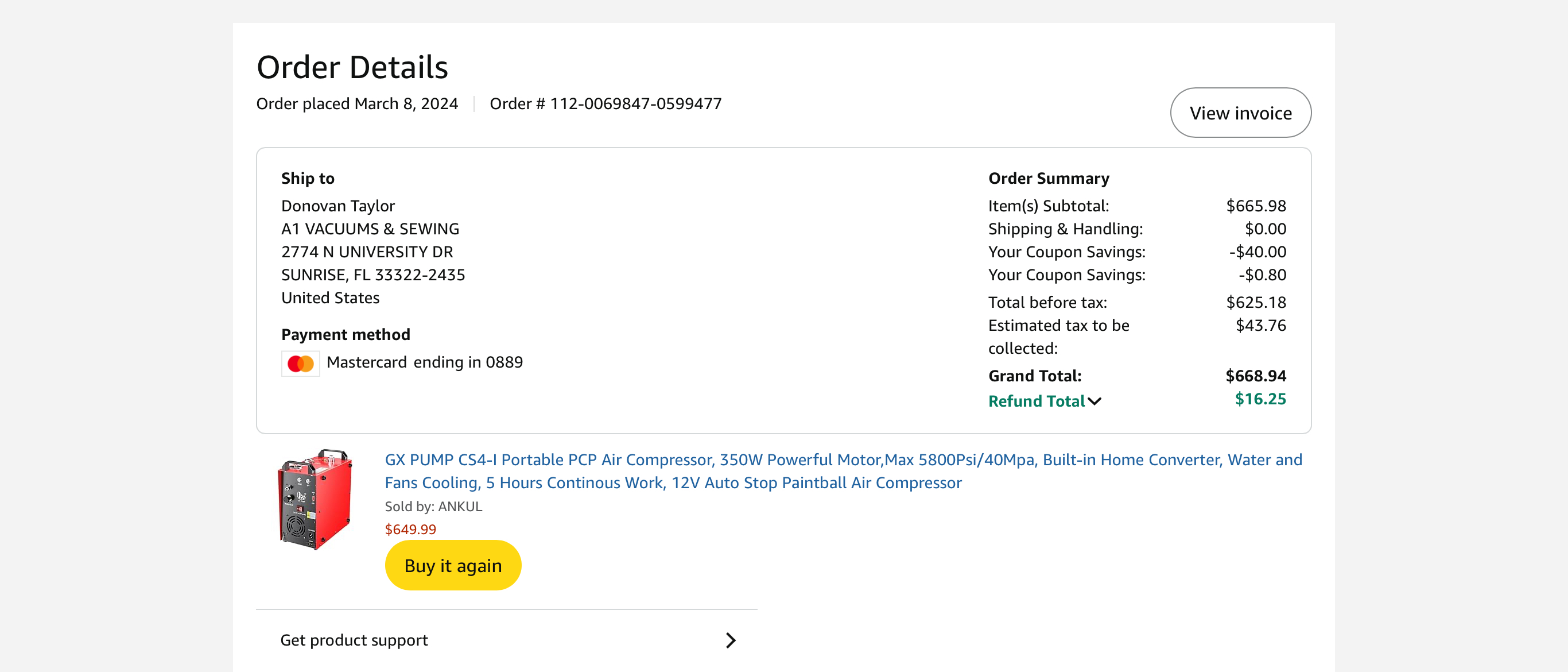1568x672 pixels.
Task: Click the Mastercard logo icon
Action: pyautogui.click(x=300, y=363)
